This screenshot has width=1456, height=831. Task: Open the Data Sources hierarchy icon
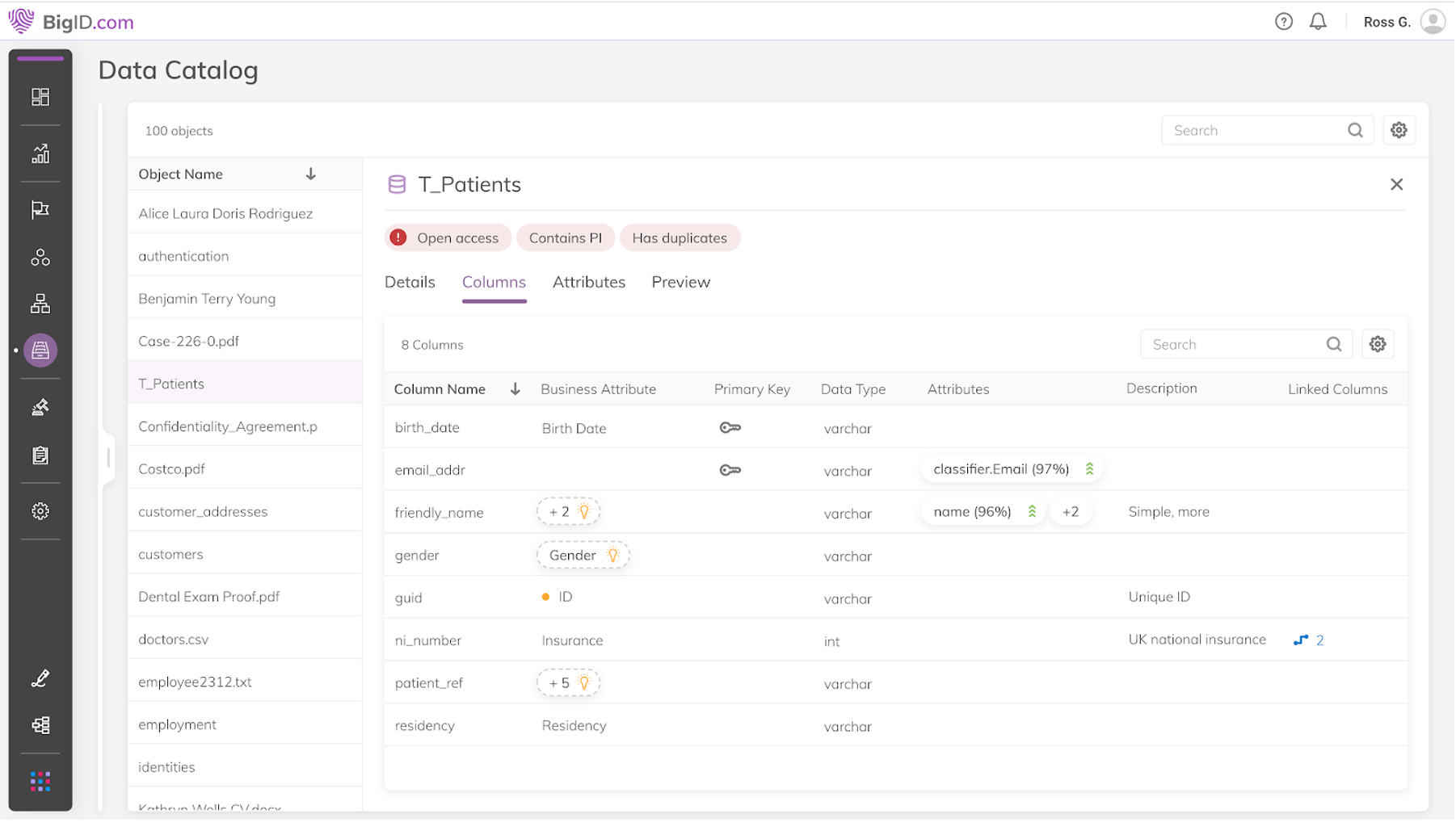tap(40, 304)
